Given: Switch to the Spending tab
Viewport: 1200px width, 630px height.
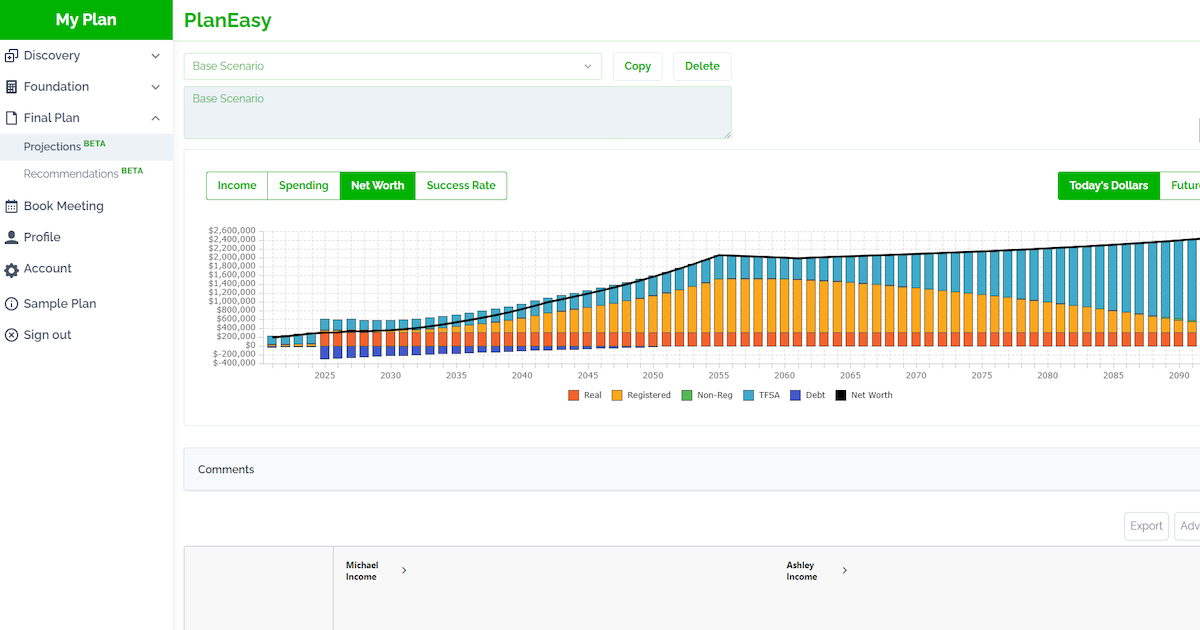Looking at the screenshot, I should click(x=304, y=186).
